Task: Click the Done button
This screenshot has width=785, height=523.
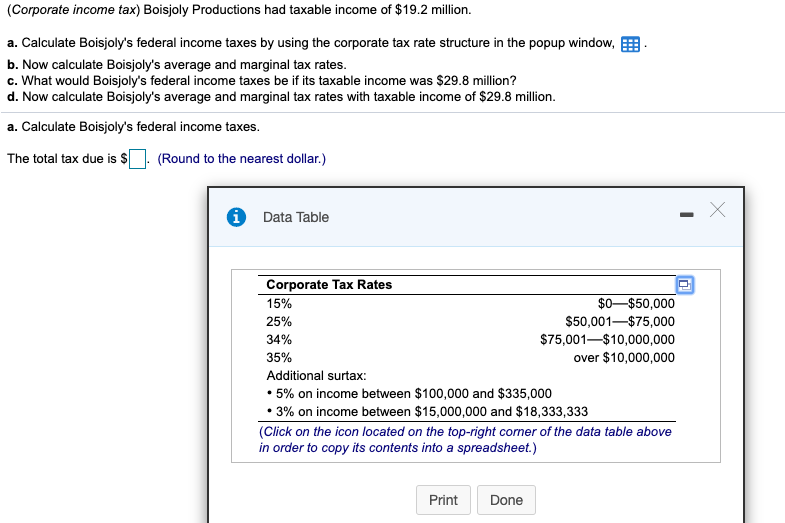Action: [x=506, y=500]
